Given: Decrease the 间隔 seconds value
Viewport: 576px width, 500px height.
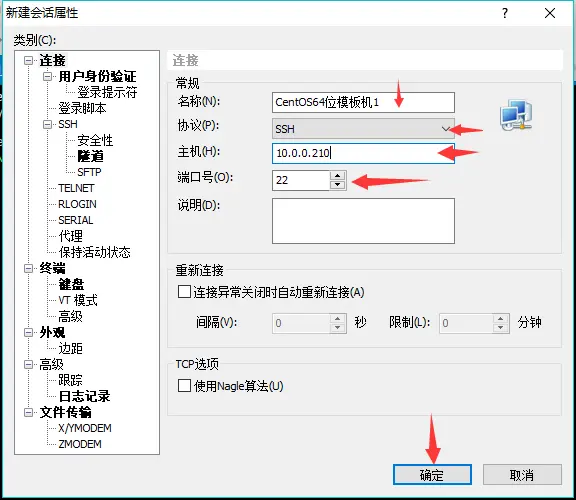Looking at the screenshot, I should [338, 328].
